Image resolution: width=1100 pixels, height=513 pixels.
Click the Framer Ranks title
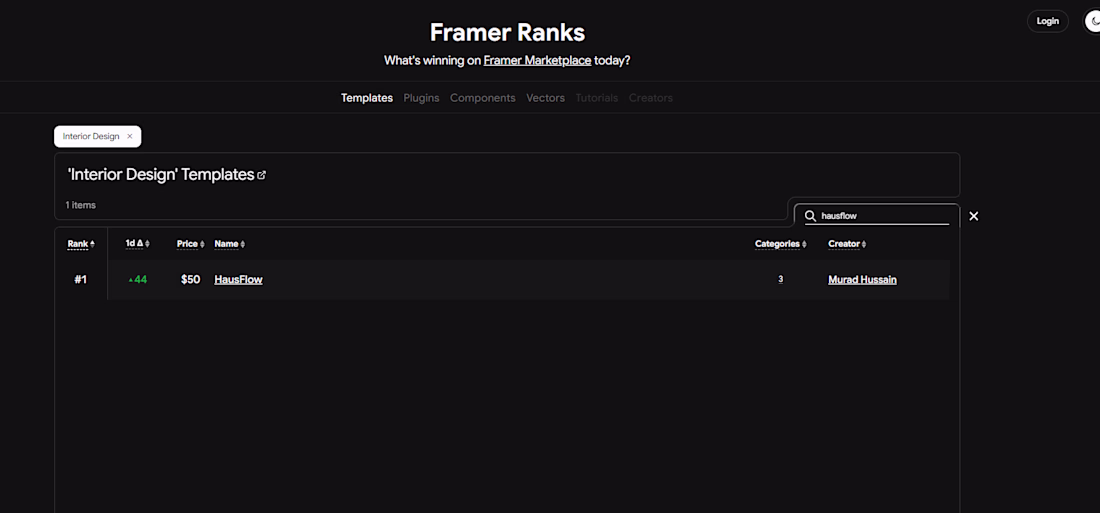[x=507, y=32]
